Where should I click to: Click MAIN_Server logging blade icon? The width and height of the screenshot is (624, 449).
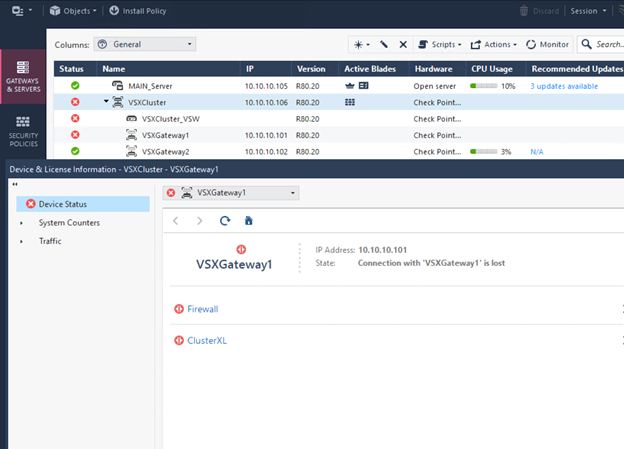coord(363,86)
